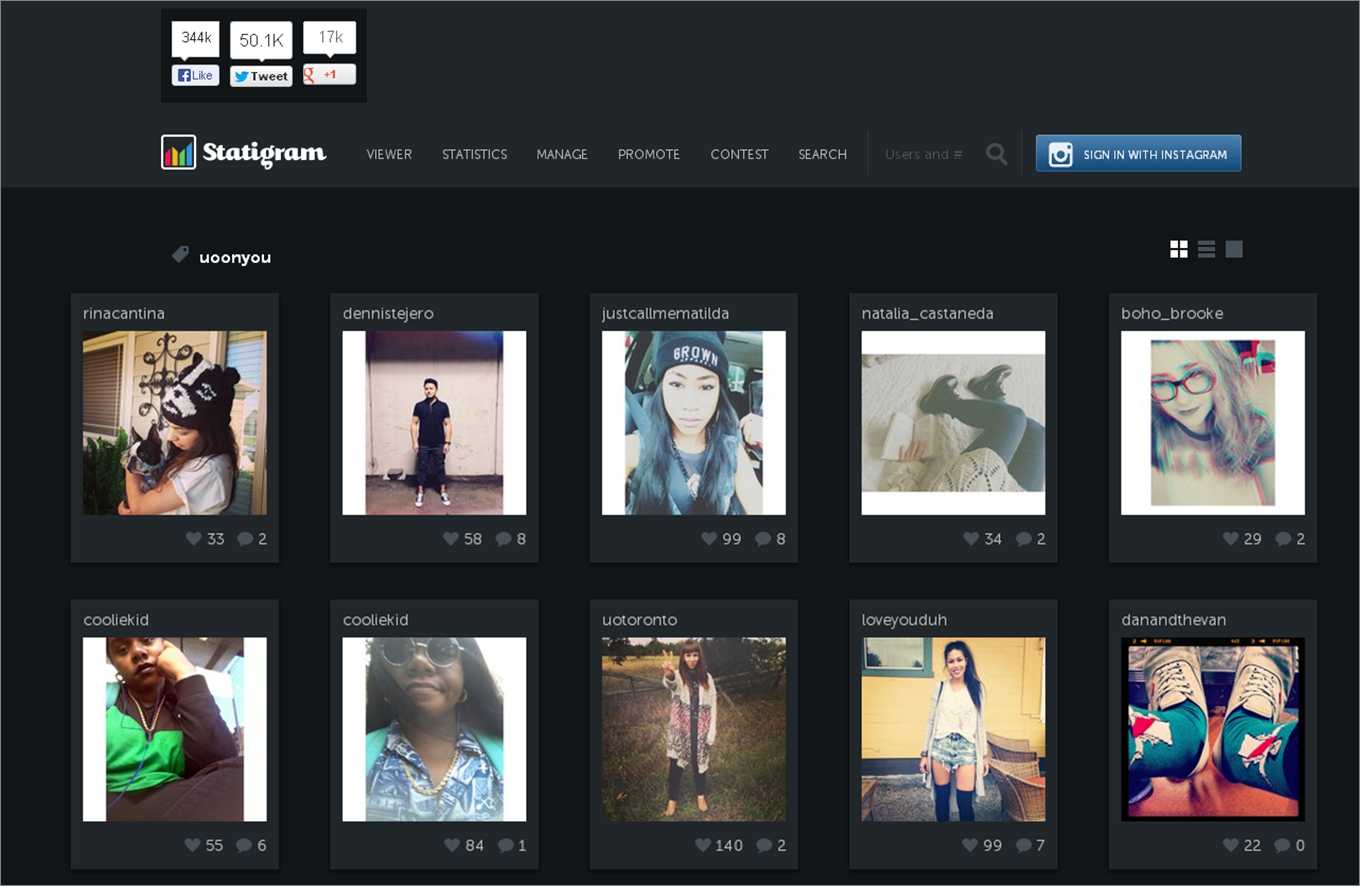Click heart icon on boho_brooke's post
This screenshot has height=886, width=1360.
[x=1231, y=538]
